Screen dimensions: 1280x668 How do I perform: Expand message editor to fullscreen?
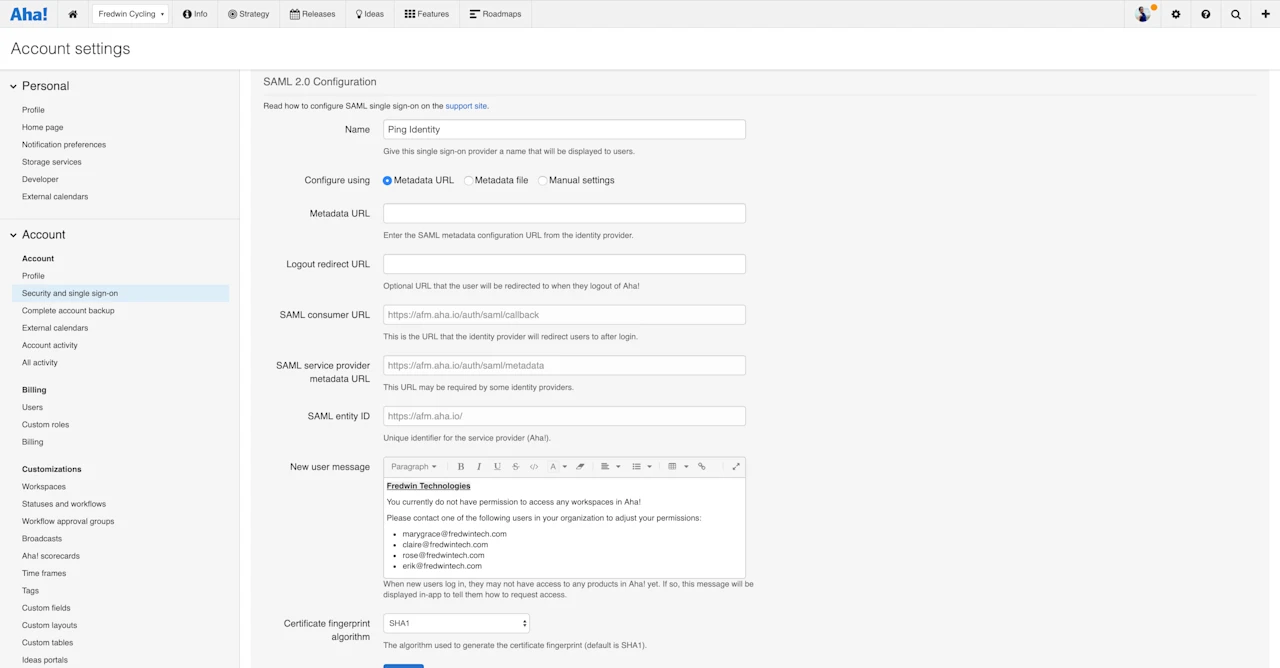click(x=736, y=467)
